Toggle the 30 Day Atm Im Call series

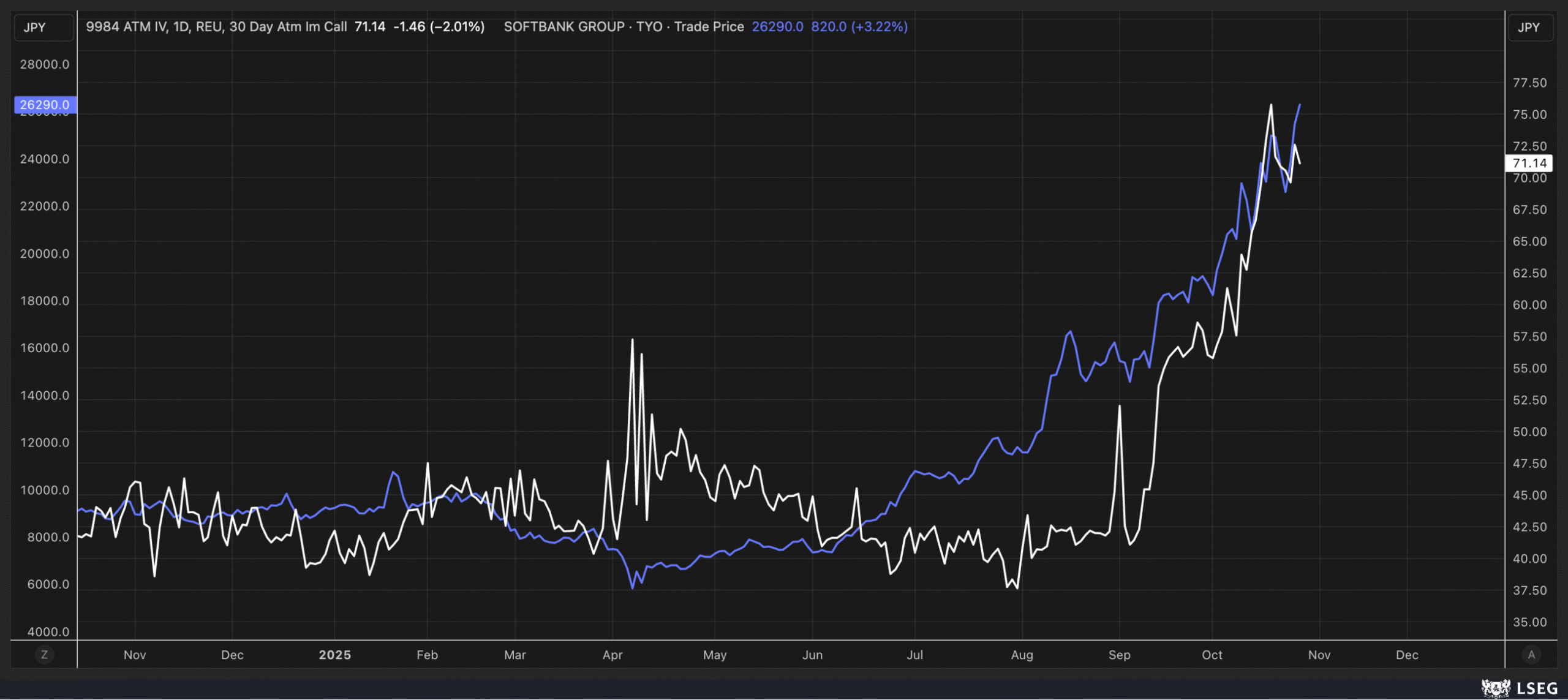[x=288, y=26]
